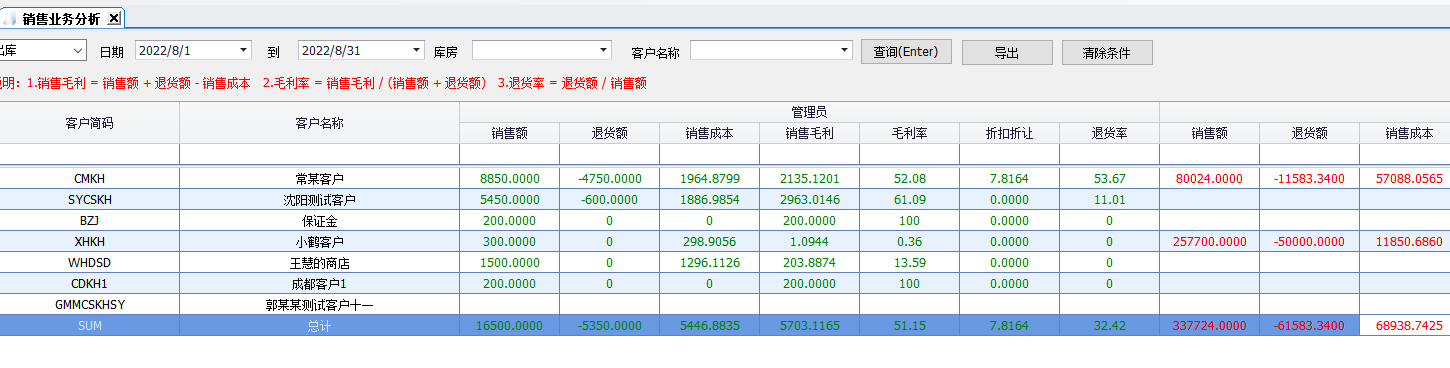This screenshot has height=368, width=1450.
Task: Click the 客户名称 column header
Action: tap(320, 122)
